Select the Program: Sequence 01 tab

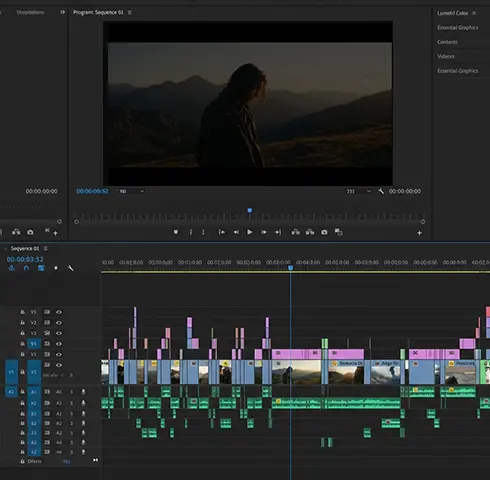(98, 12)
